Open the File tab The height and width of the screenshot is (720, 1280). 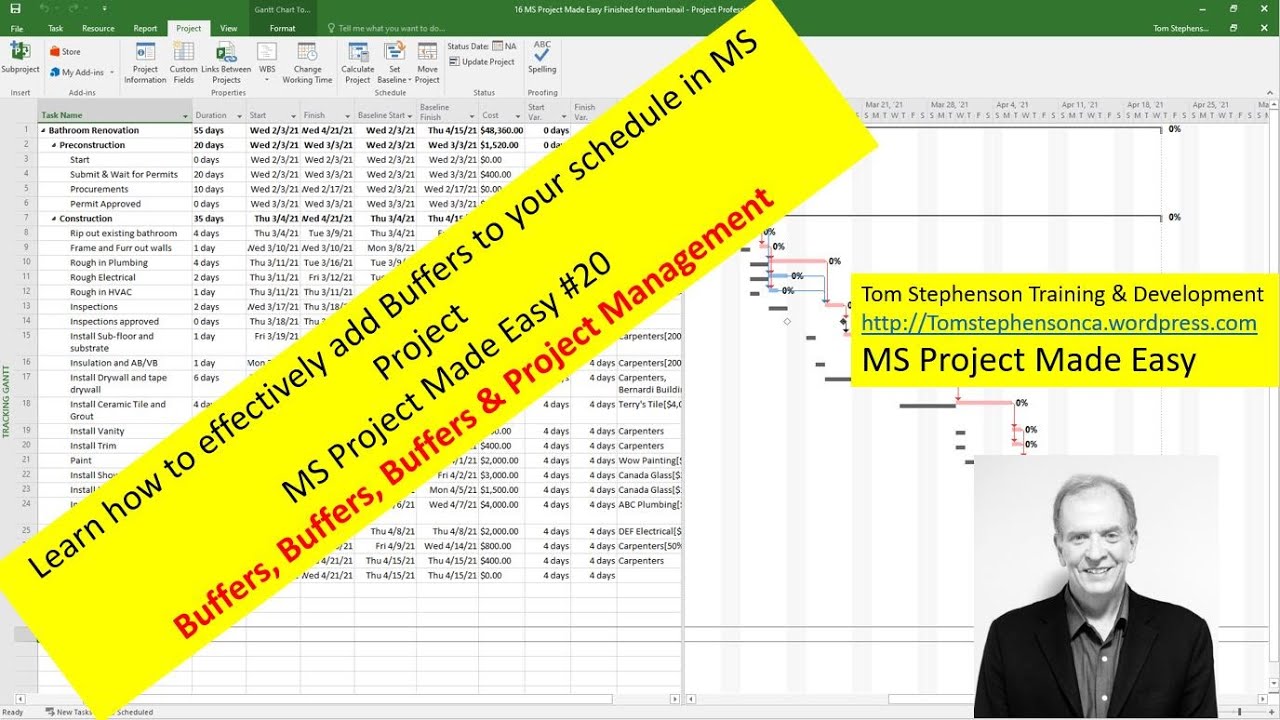tap(17, 28)
